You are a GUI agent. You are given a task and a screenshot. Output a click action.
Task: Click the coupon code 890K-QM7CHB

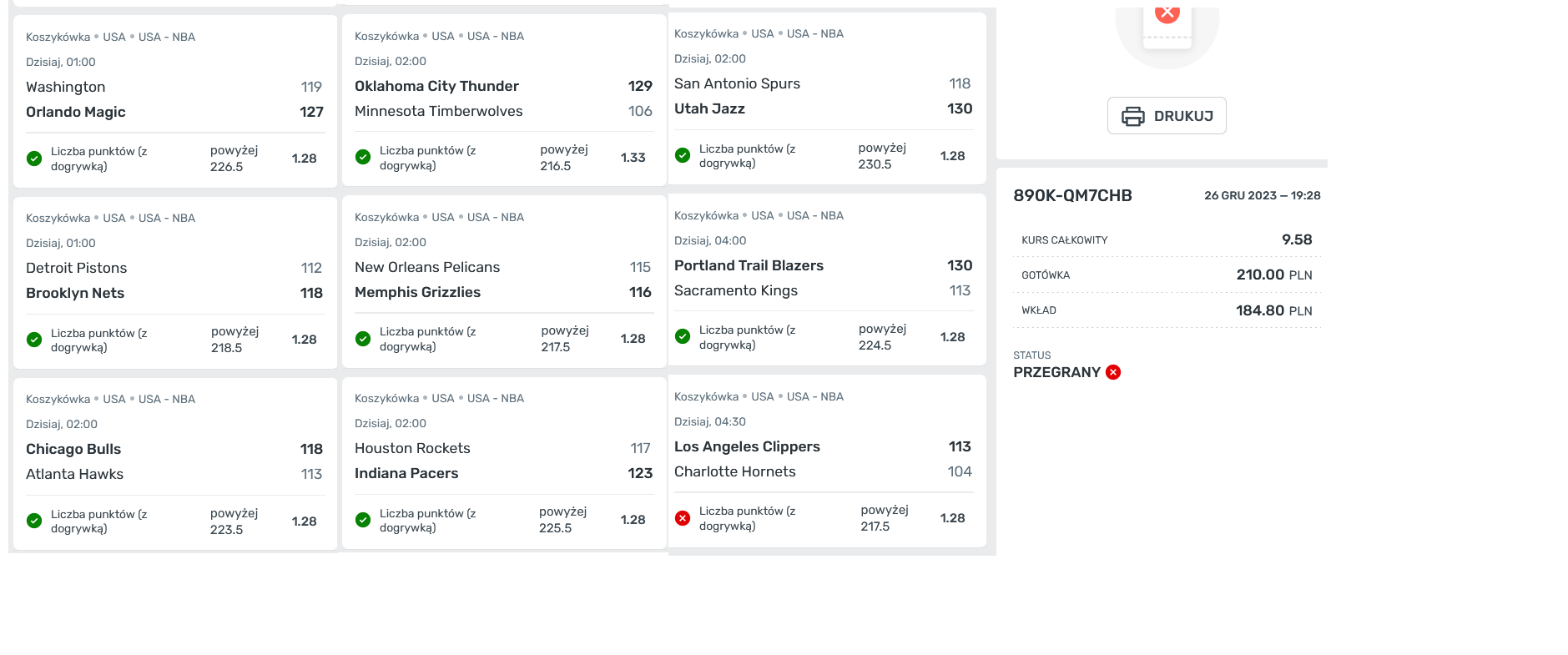tap(1072, 195)
